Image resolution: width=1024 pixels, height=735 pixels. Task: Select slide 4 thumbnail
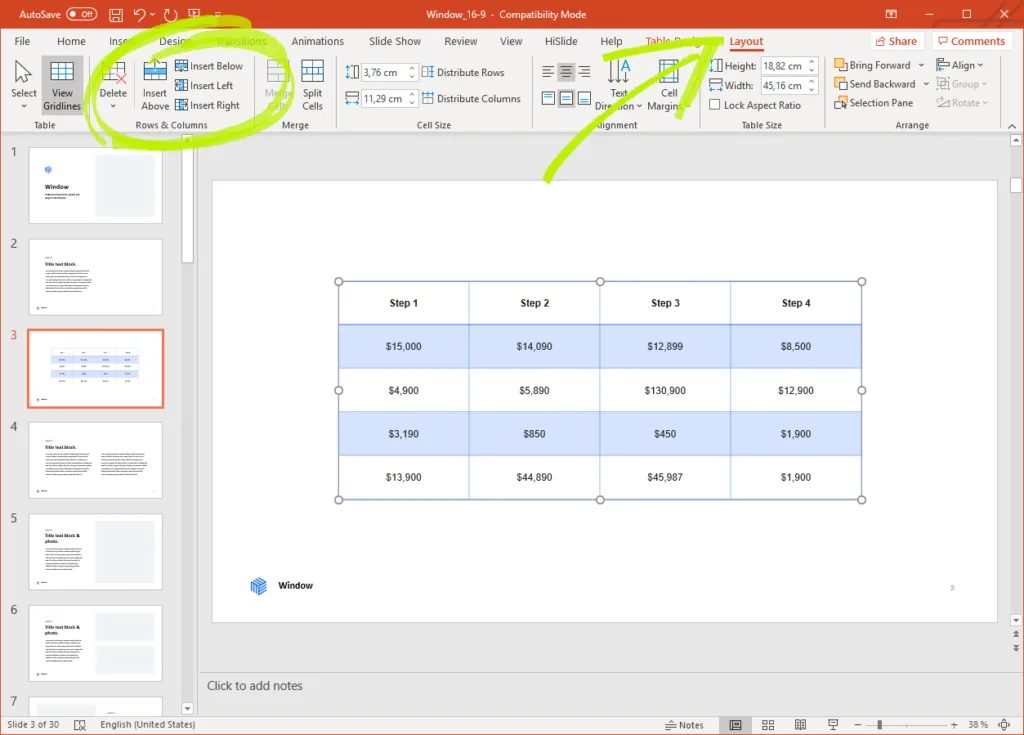[95, 460]
